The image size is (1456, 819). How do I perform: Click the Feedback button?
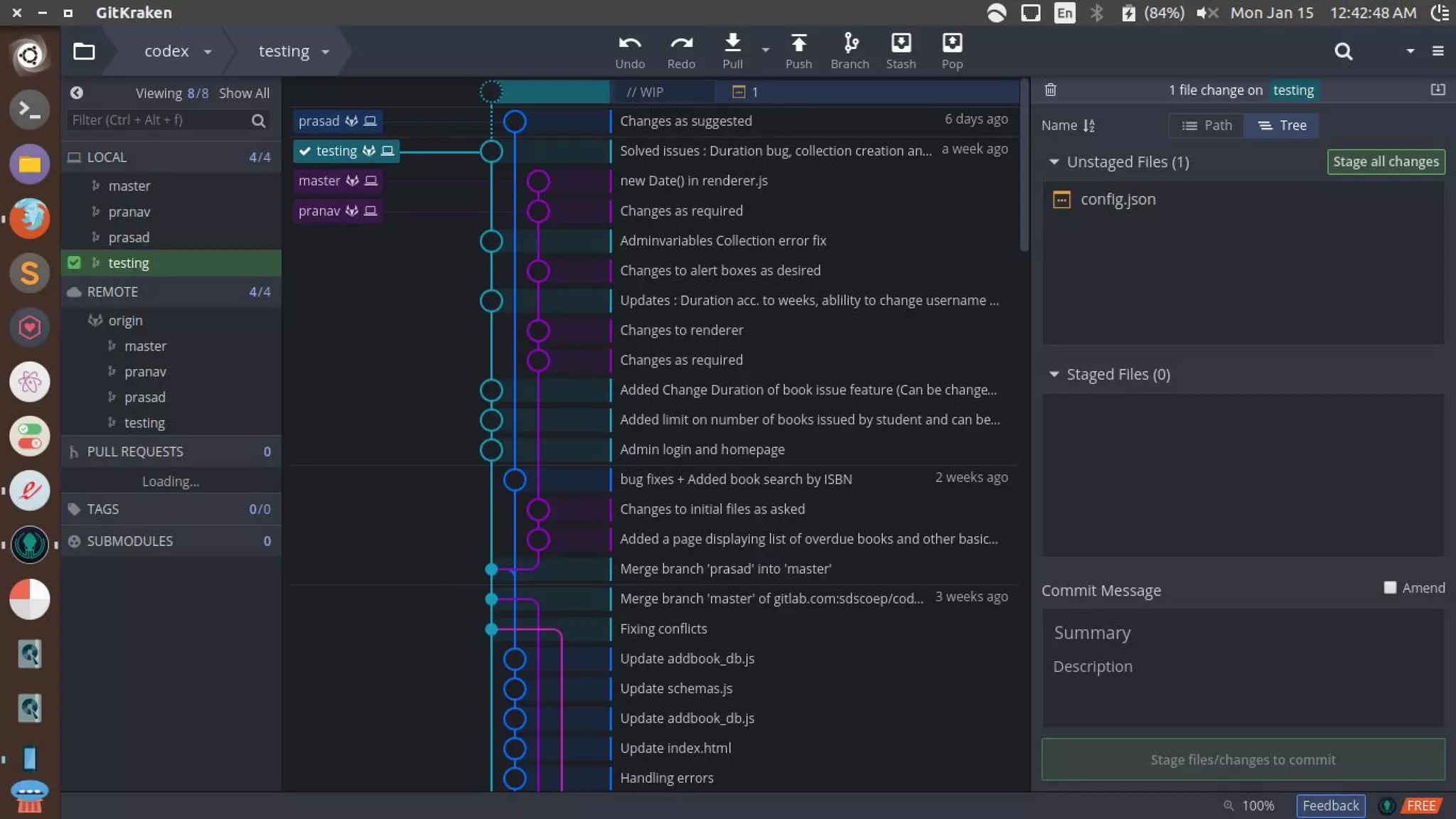coord(1330,805)
